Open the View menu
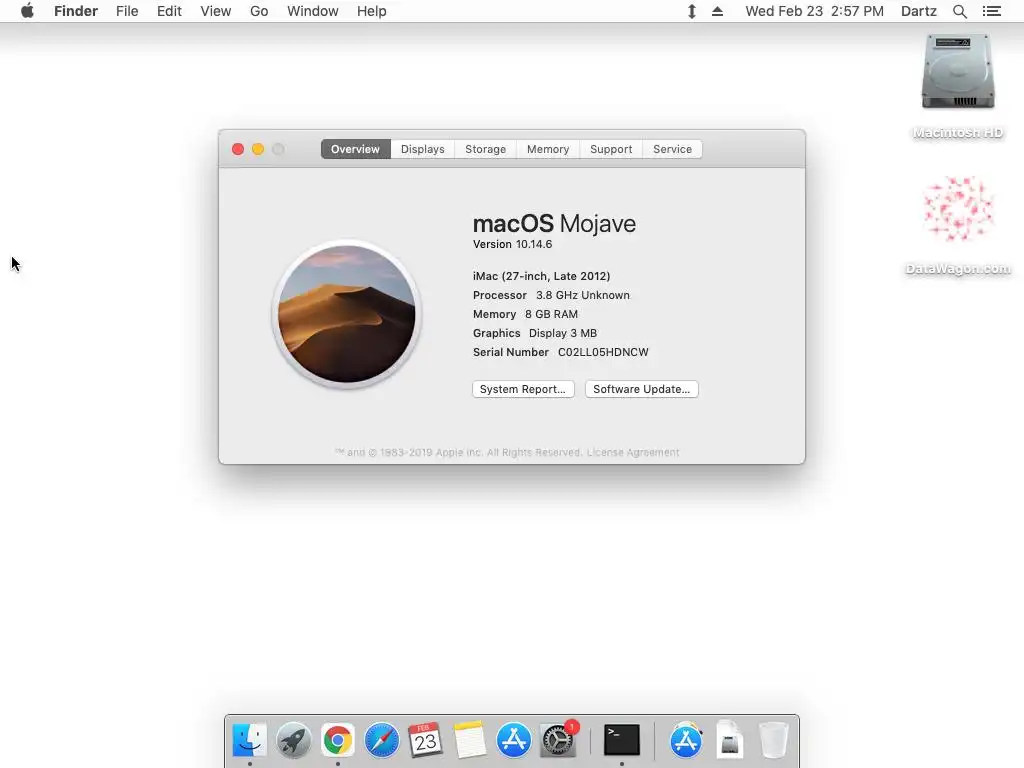The height and width of the screenshot is (768, 1024). 216,11
